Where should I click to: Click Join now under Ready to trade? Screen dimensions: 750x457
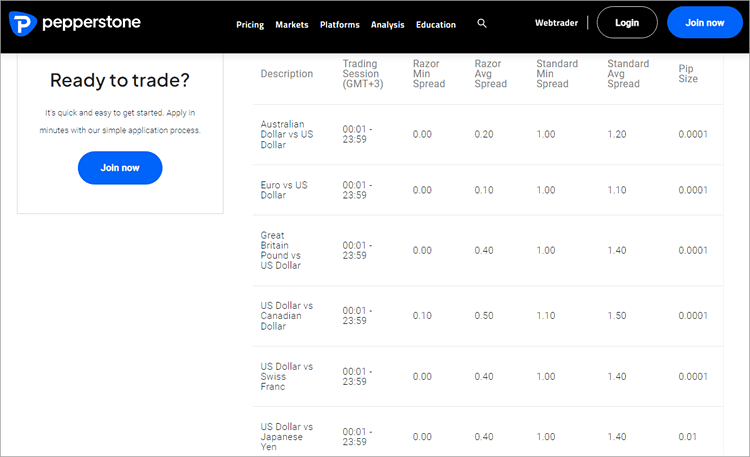coord(120,167)
